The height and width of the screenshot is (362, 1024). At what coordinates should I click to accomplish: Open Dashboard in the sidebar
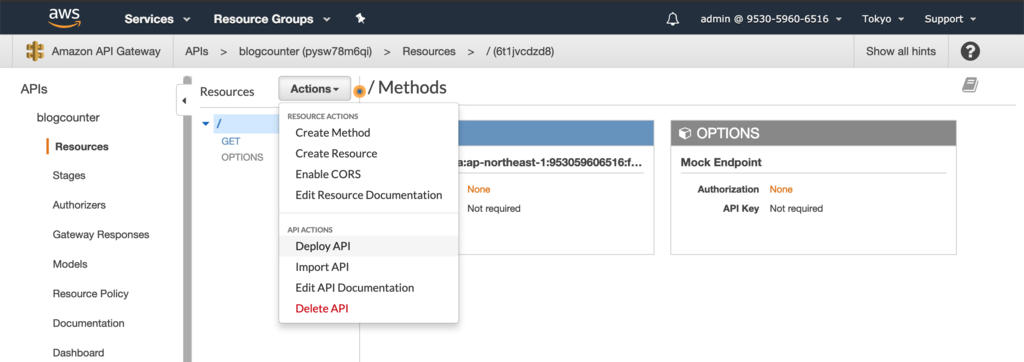tap(78, 352)
